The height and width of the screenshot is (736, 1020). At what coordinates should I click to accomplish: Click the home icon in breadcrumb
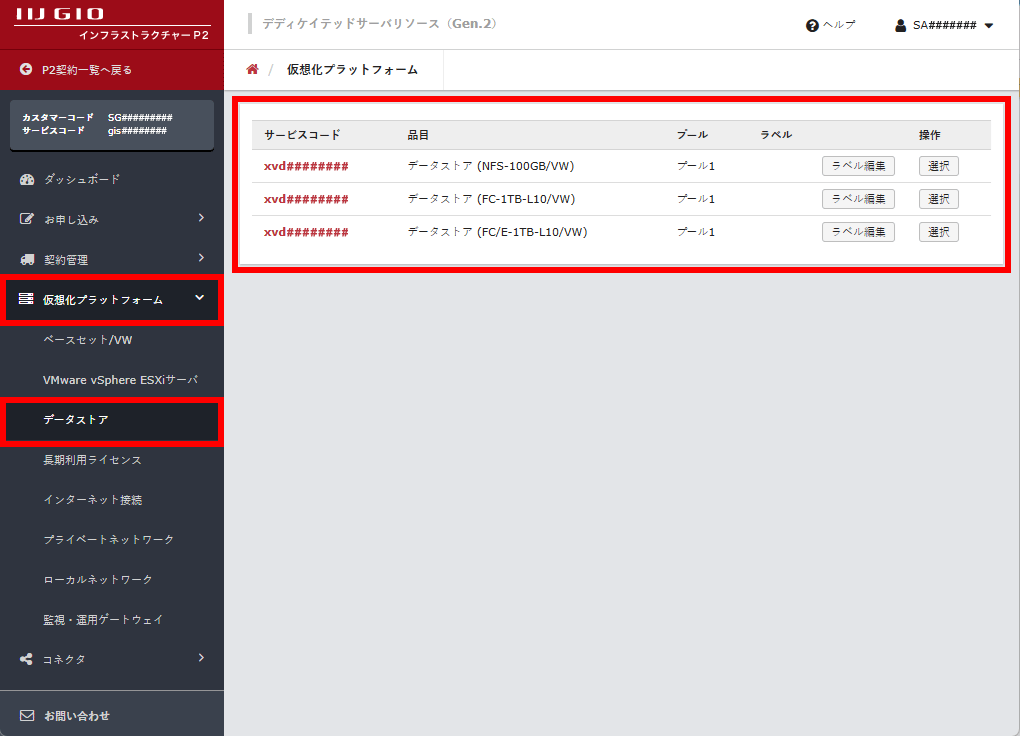pyautogui.click(x=252, y=69)
